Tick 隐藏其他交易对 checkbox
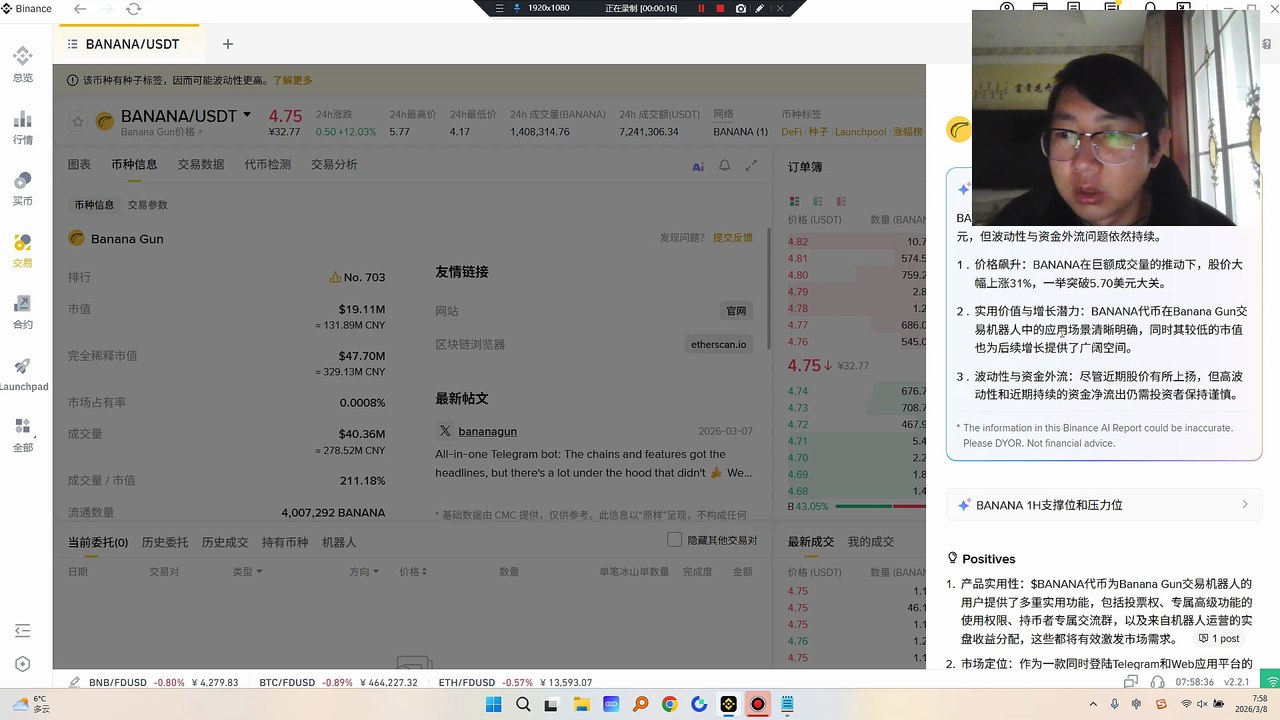Viewport: 1280px width, 720px height. pos(675,540)
